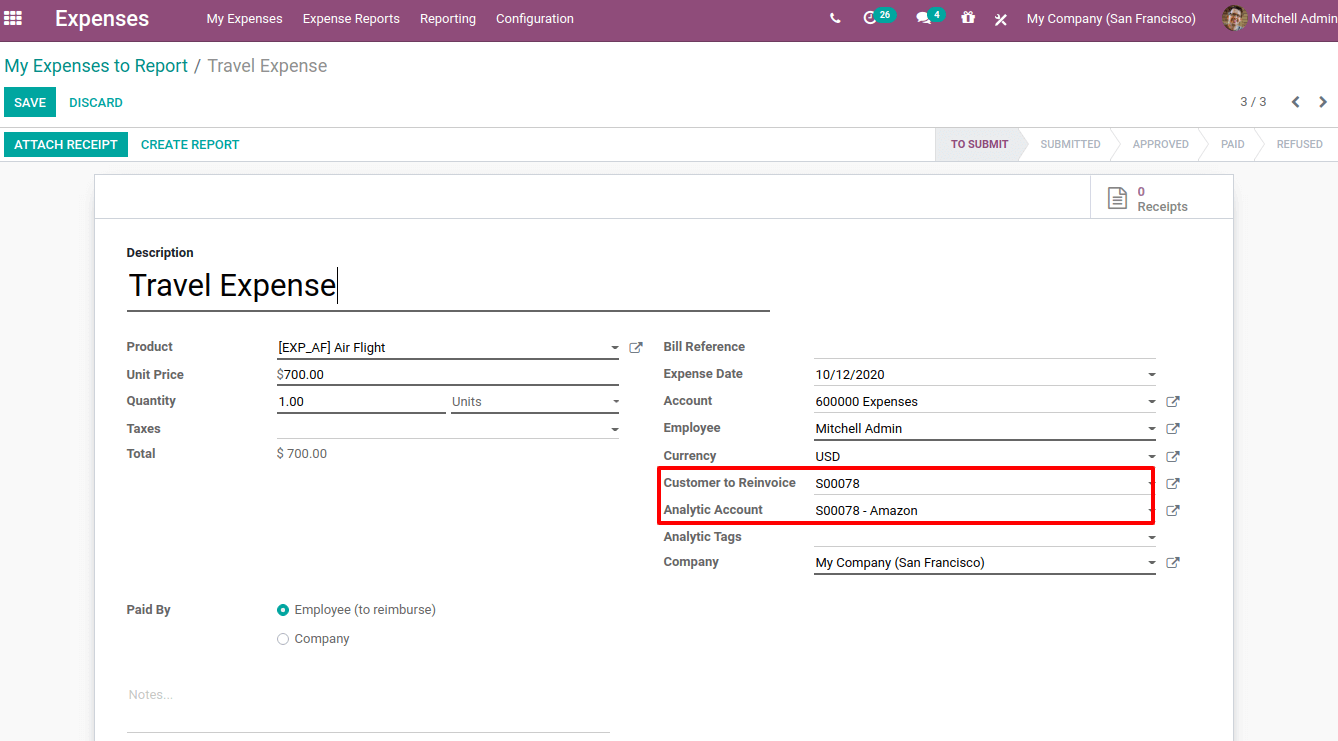This screenshot has width=1338, height=741.
Task: Expand the Employee dropdown arrow
Action: coord(1151,429)
